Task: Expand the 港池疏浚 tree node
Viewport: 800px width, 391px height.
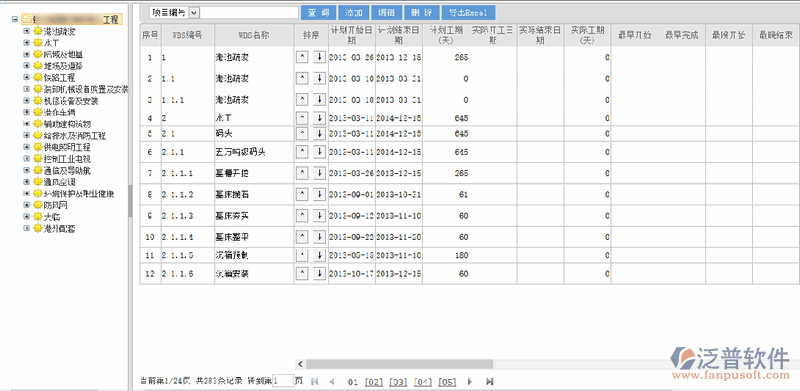Action: coord(27,32)
